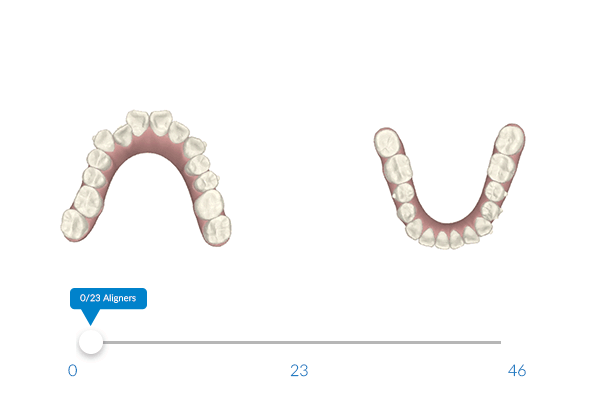This screenshot has height=400, width=600.
Task: Click the white round slider handle
Action: pos(91,342)
